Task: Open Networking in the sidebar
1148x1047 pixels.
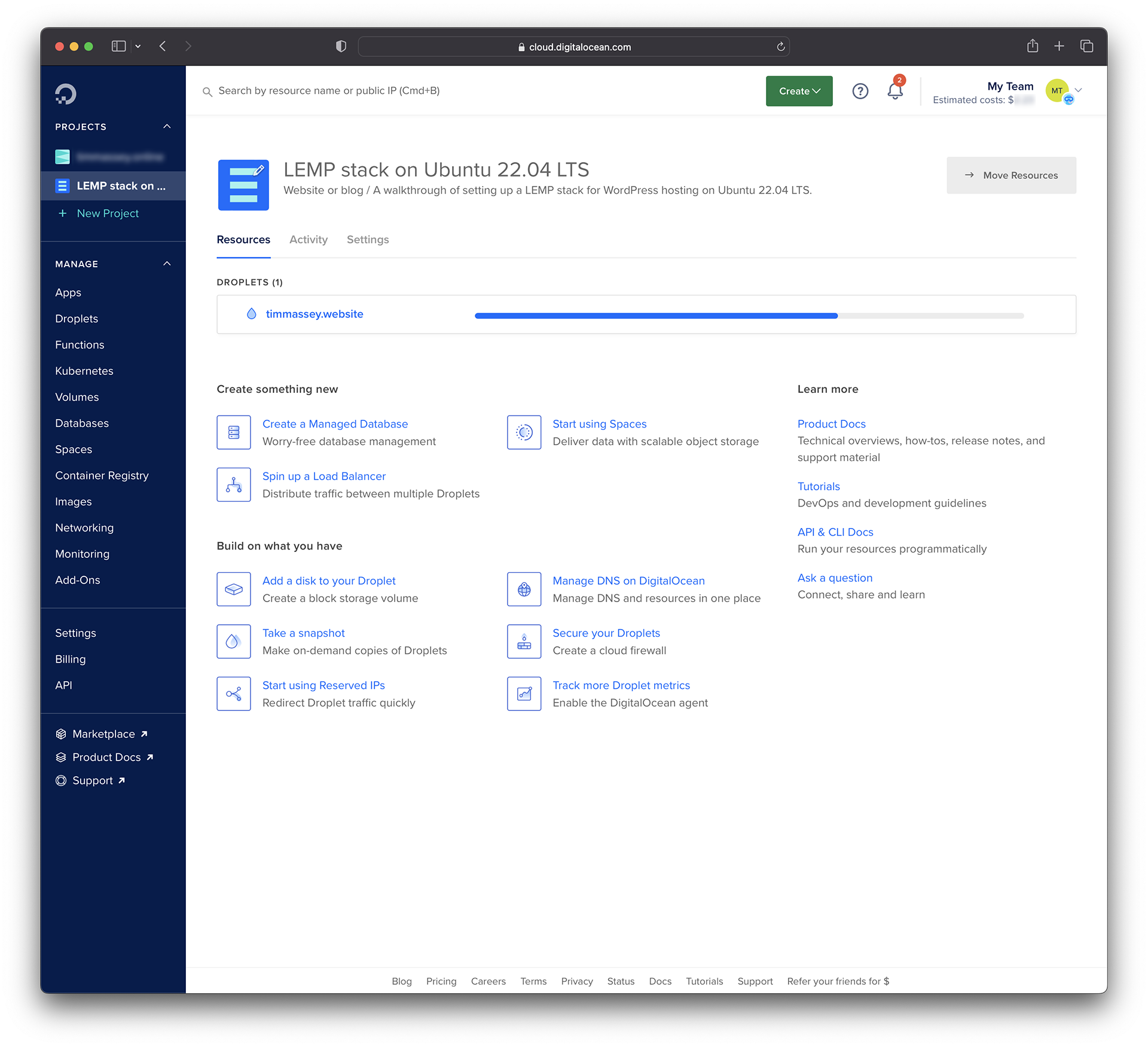Action: pos(84,528)
